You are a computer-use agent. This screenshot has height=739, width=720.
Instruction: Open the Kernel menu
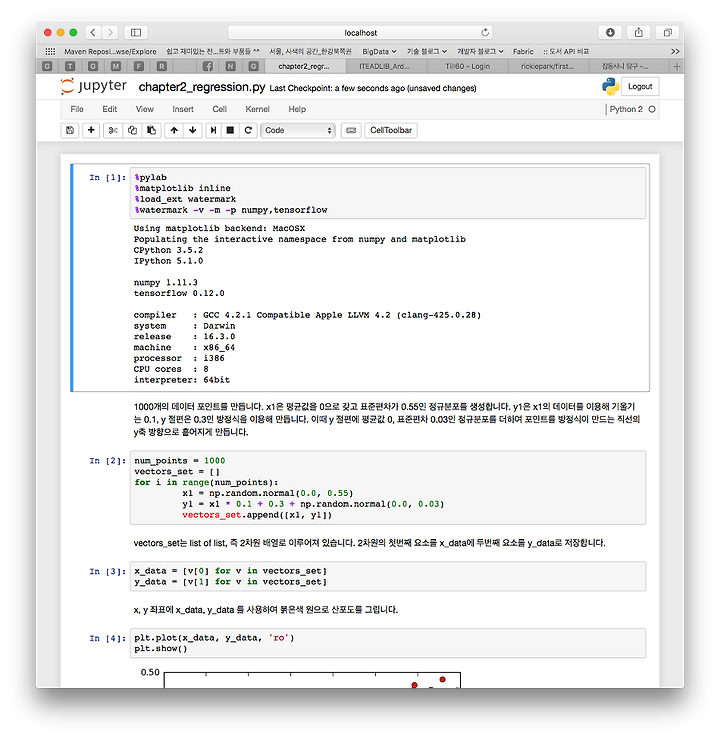coord(257,109)
